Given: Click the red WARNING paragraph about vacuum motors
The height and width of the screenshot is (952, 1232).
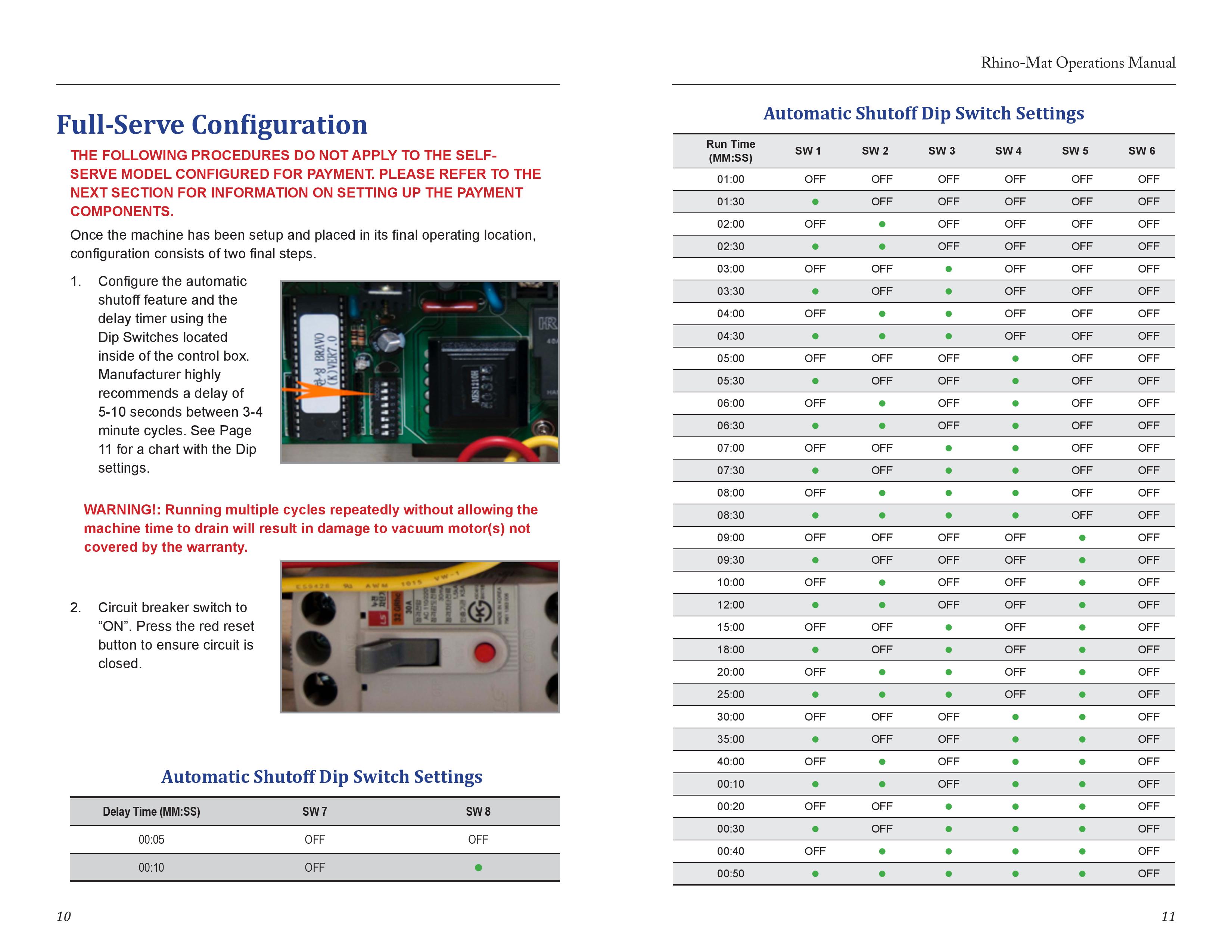Looking at the screenshot, I should coord(310,528).
